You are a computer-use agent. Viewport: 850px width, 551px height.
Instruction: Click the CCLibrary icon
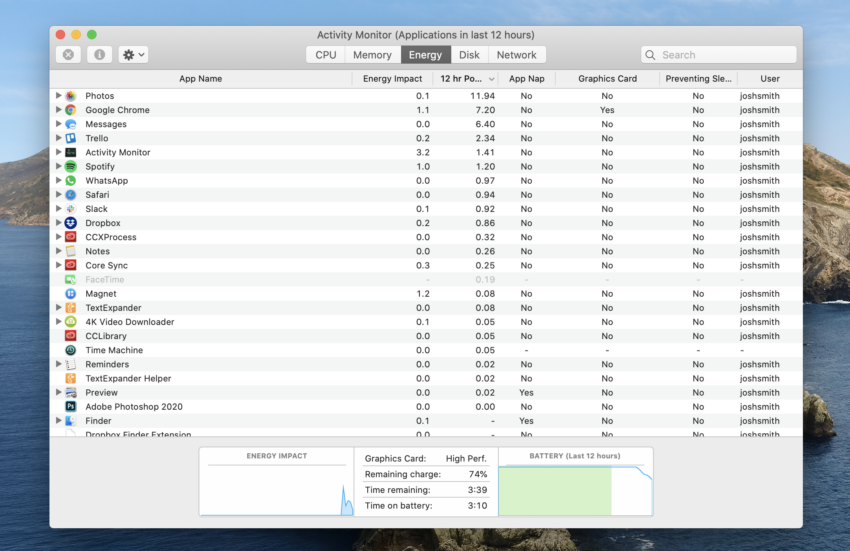(x=70, y=336)
